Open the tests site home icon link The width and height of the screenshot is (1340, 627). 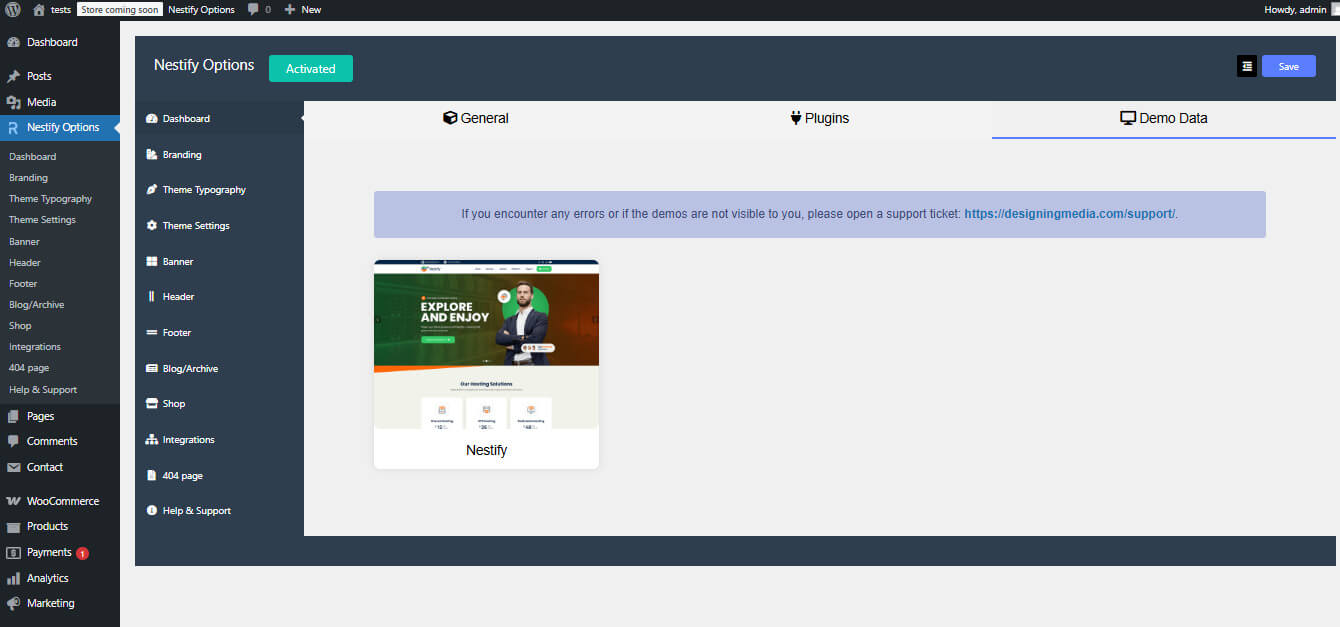coord(39,9)
